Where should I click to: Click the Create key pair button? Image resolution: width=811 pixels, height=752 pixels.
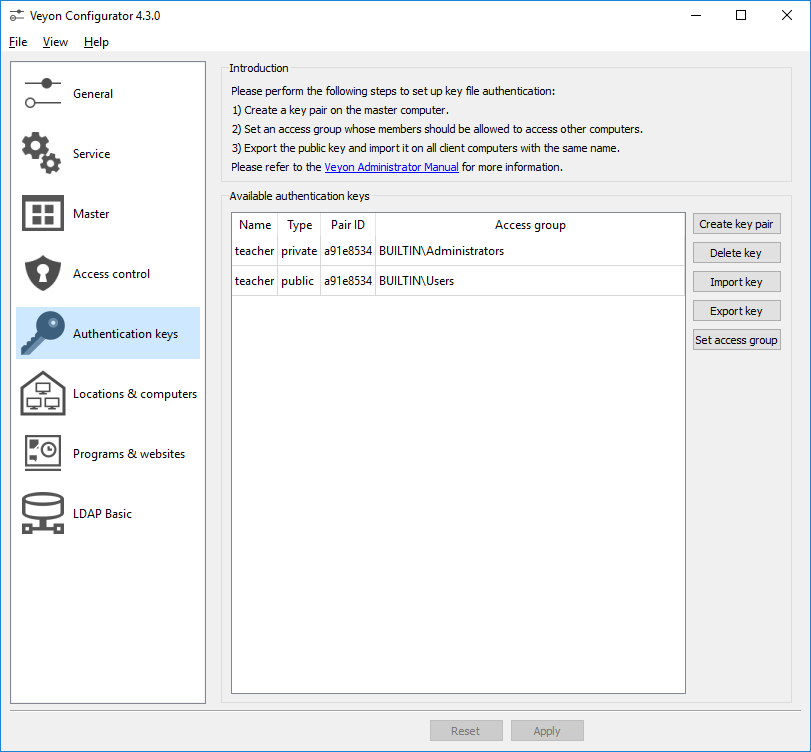(736, 224)
